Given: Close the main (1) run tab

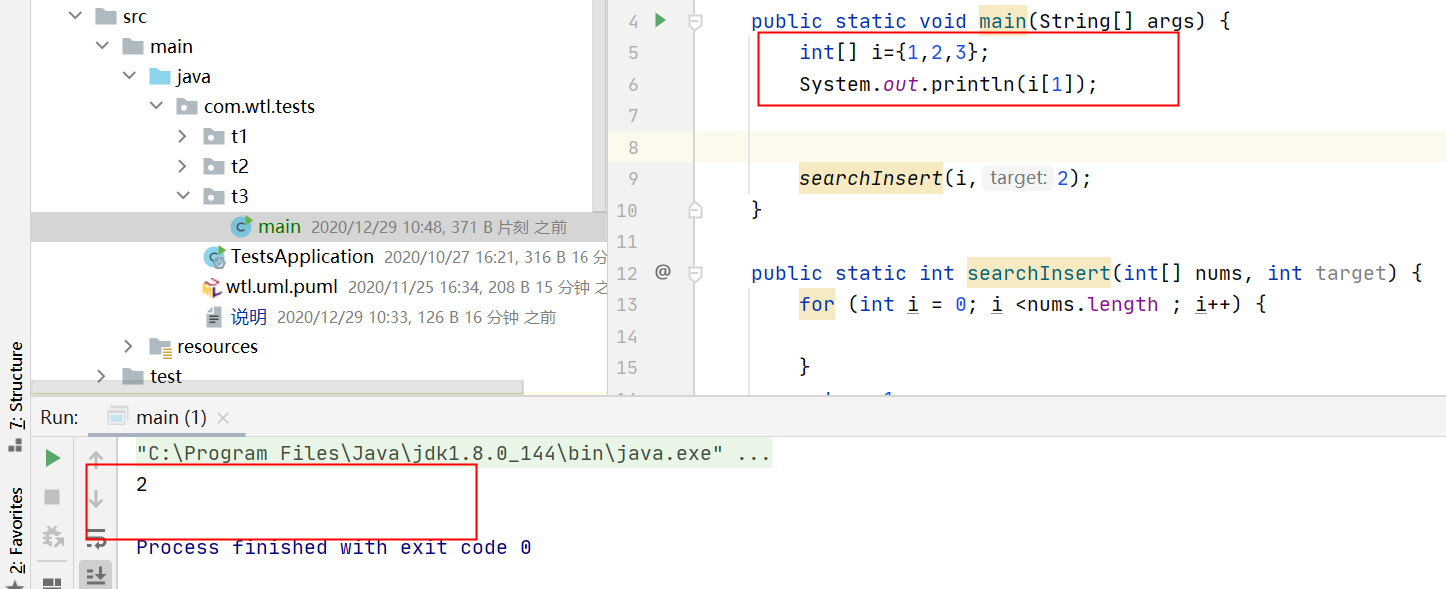Looking at the screenshot, I should (223, 418).
